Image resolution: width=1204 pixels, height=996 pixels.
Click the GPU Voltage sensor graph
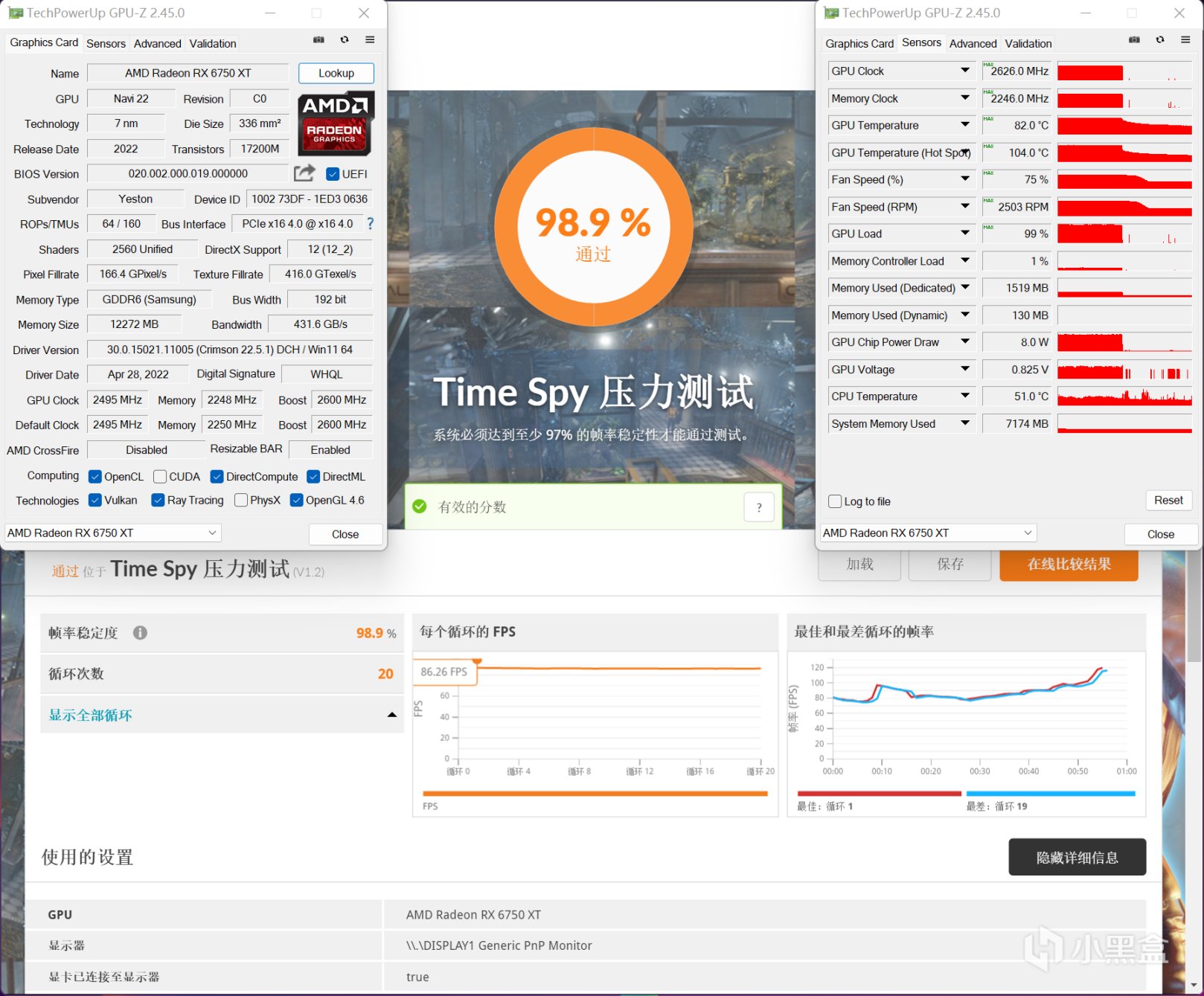click(1124, 370)
